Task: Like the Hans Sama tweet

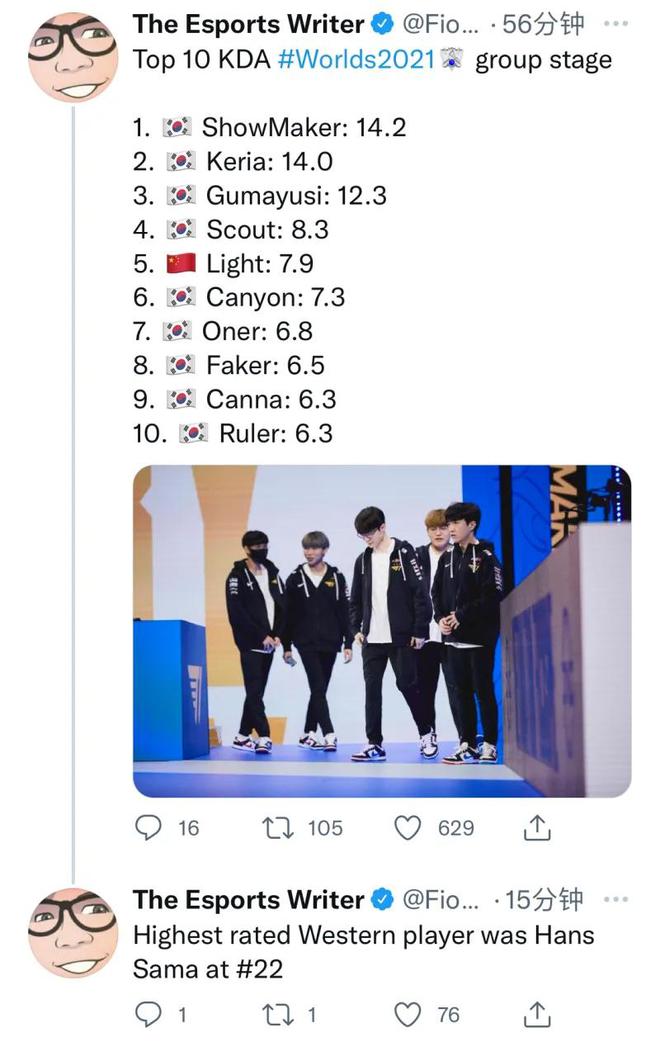Action: [x=407, y=1015]
